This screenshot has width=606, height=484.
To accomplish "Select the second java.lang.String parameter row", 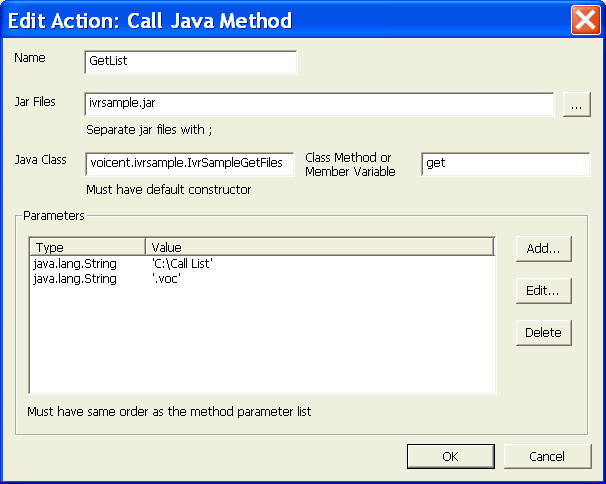I will point(76,279).
